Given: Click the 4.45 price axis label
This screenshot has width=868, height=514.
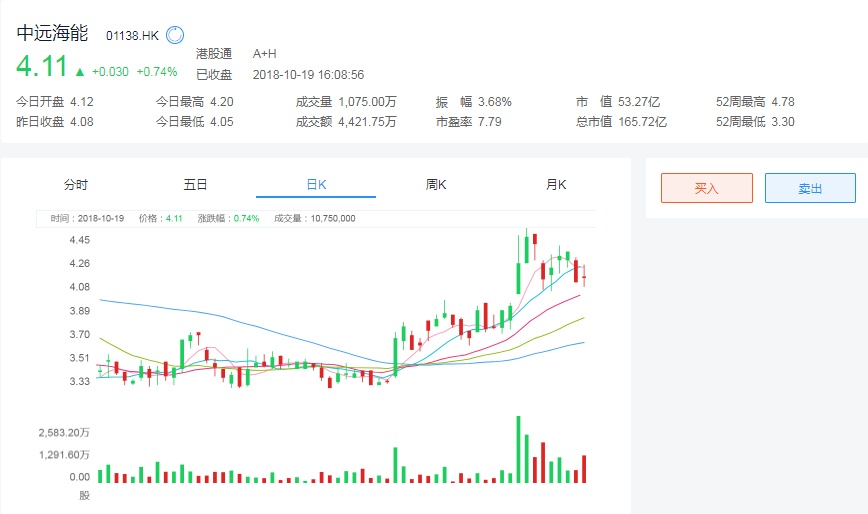Looking at the screenshot, I should (78, 240).
